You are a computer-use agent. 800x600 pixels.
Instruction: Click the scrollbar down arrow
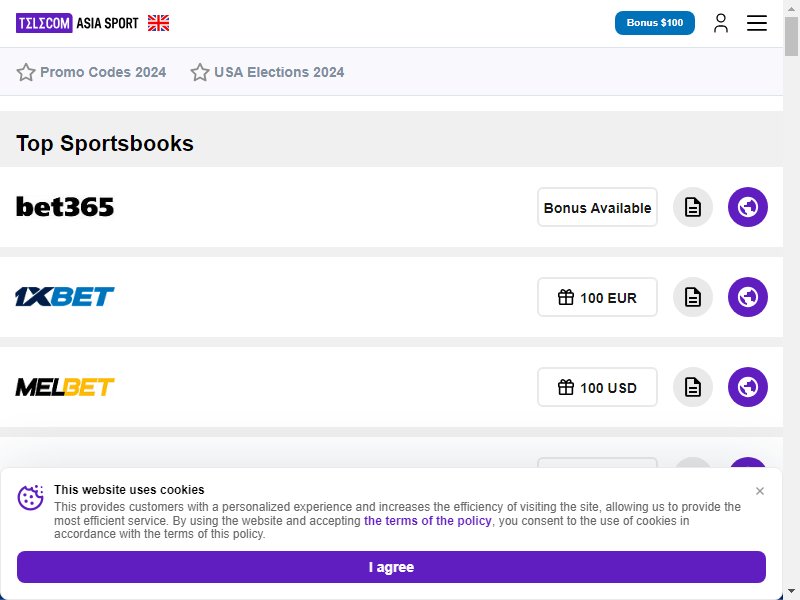pos(791,592)
